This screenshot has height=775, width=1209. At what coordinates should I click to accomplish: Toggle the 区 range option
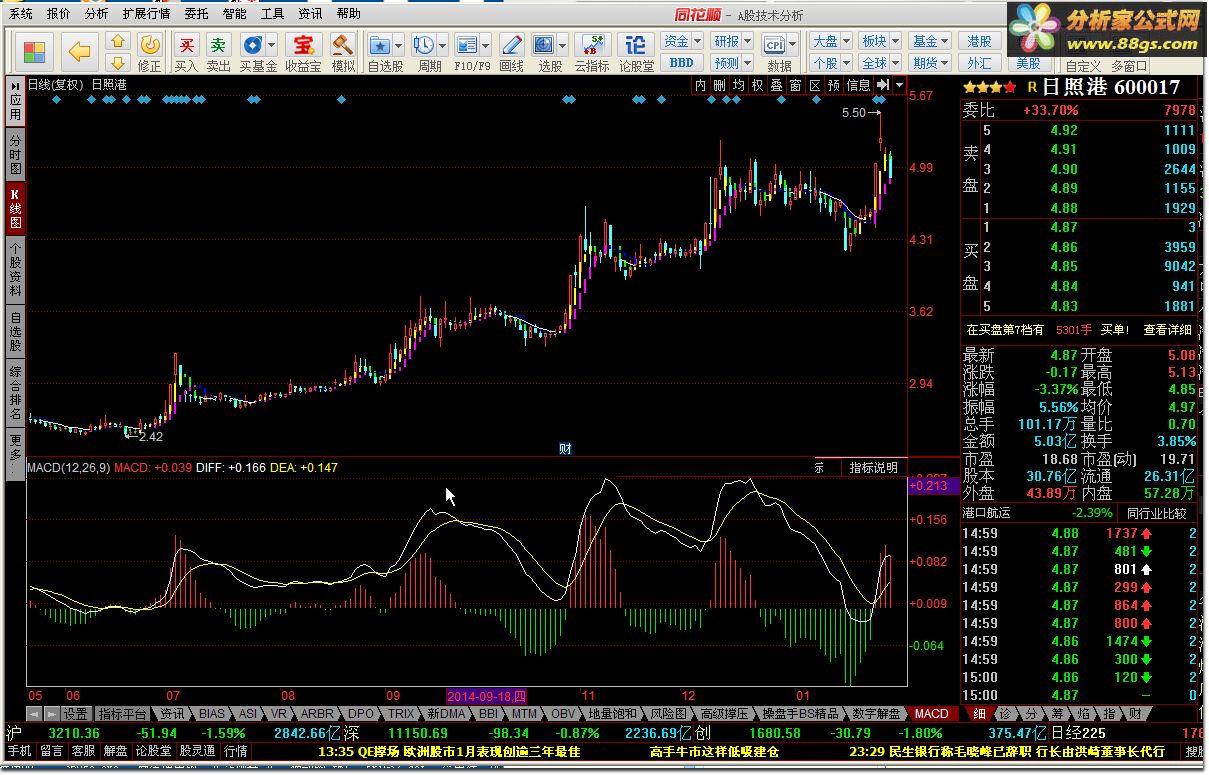[815, 86]
